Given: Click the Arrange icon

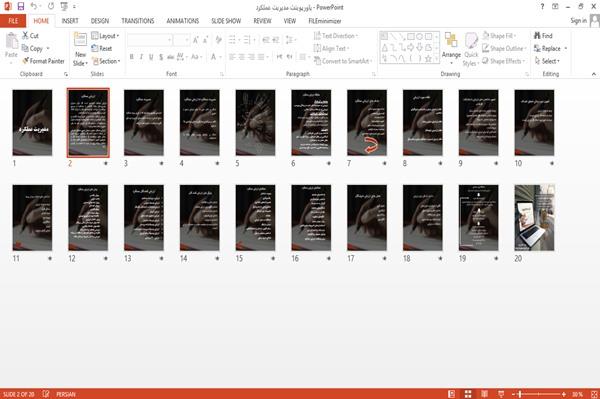Looking at the screenshot, I should (x=451, y=41).
